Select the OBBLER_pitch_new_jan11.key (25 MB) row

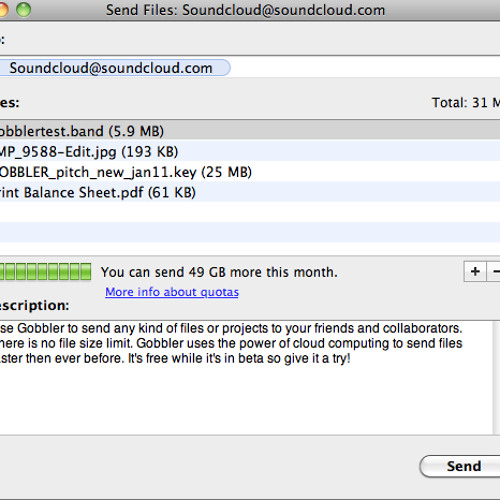(x=250, y=172)
